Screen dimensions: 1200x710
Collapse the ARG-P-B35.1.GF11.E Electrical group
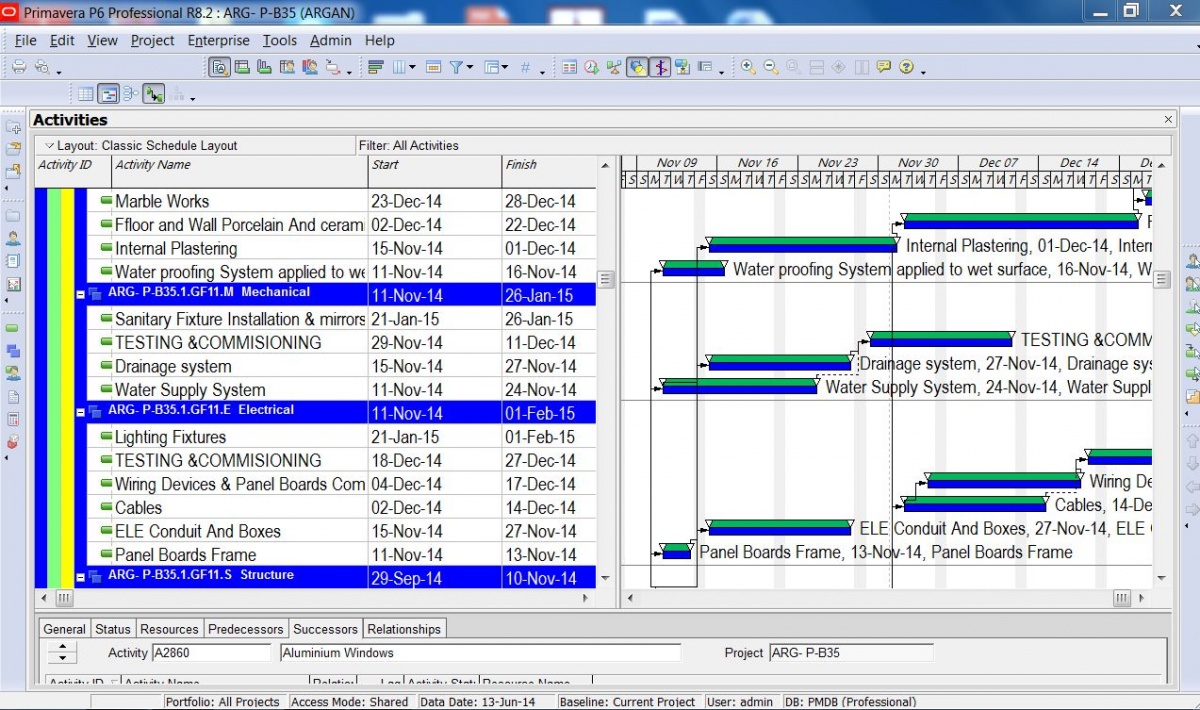point(81,412)
